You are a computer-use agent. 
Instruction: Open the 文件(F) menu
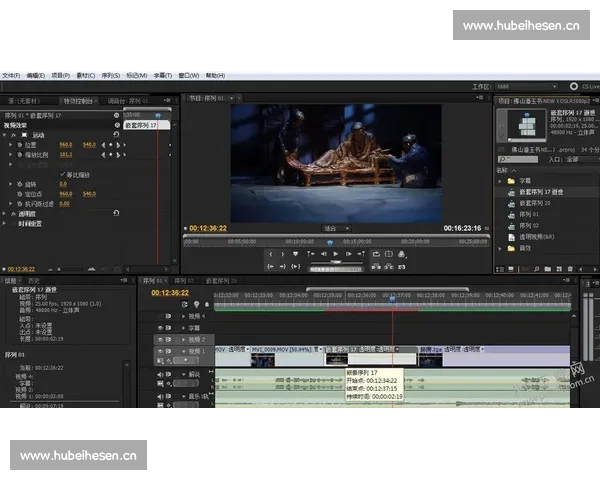[x=11, y=75]
